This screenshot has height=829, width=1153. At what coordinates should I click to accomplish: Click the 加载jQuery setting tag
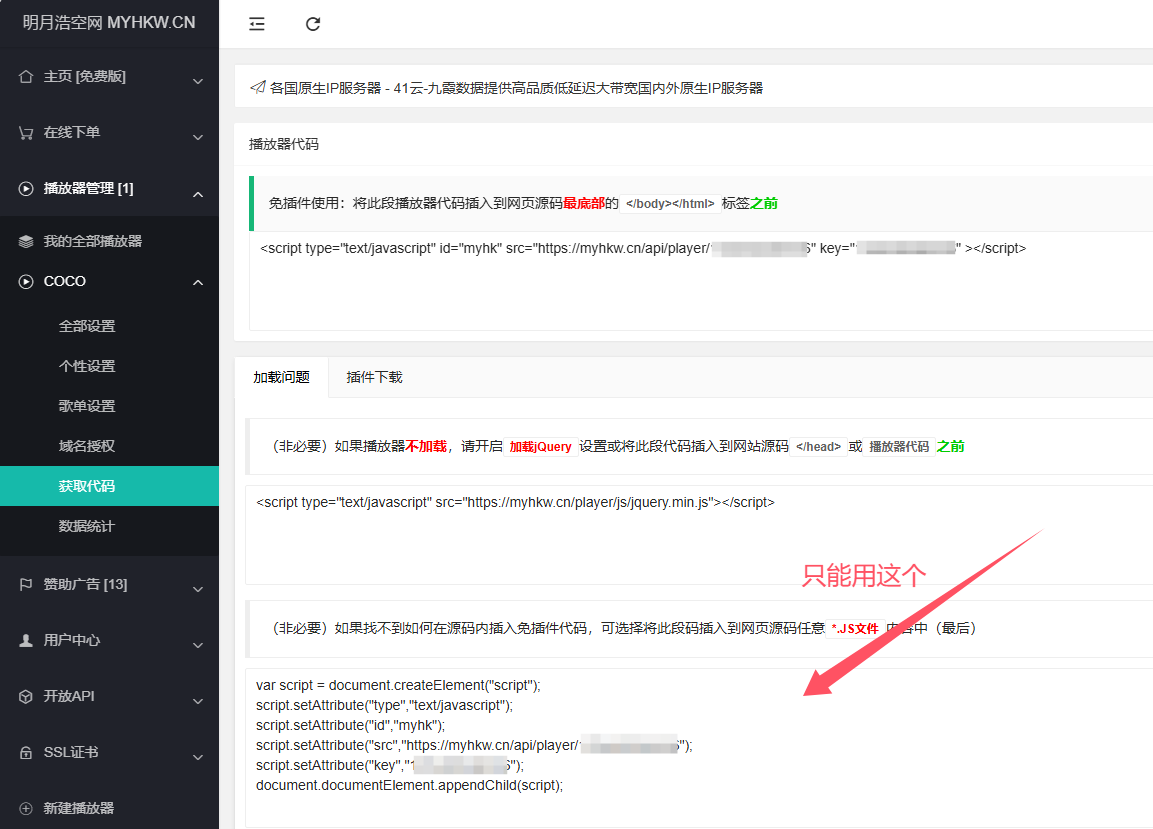(540, 446)
